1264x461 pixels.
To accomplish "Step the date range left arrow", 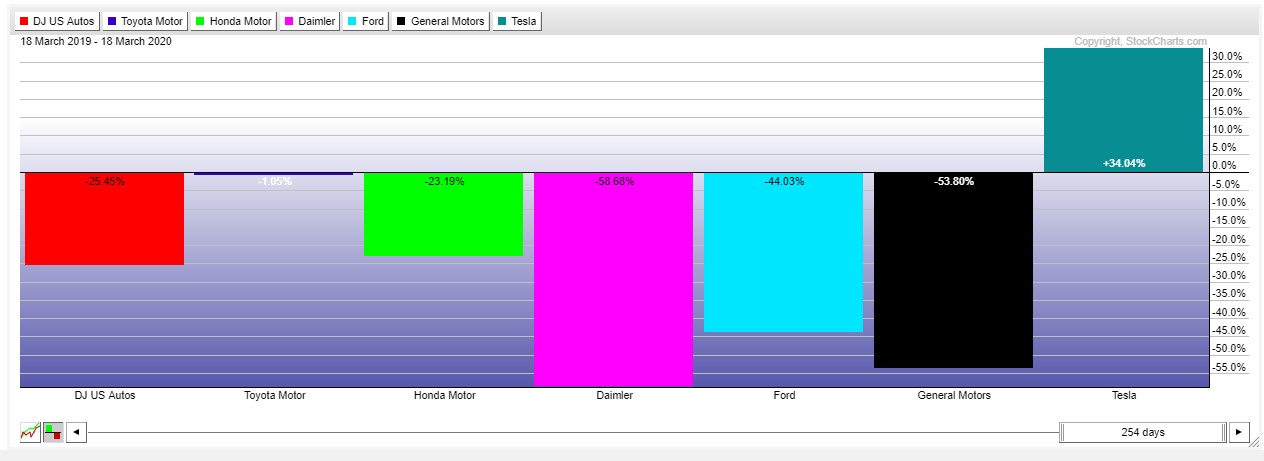I will (x=77, y=432).
